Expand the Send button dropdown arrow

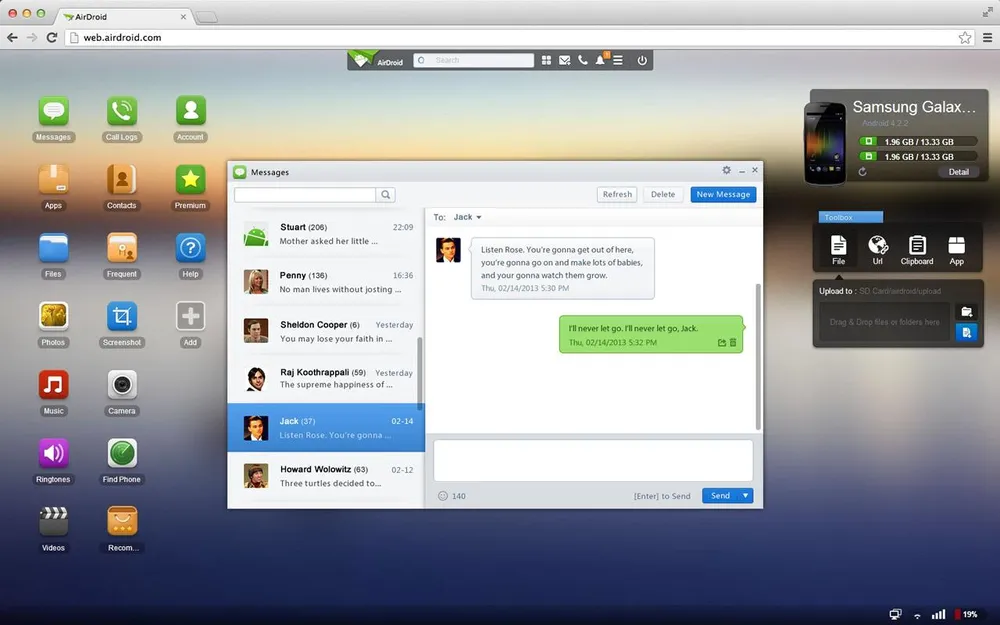pos(745,496)
